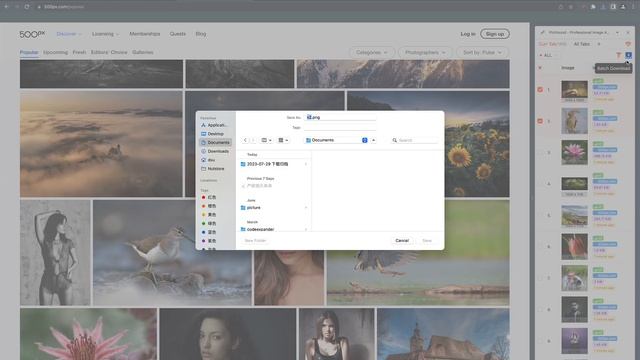Viewport: 640px width, 360px height.
Task: Click the red wifi-like icon in extension panel
Action: pos(628,44)
